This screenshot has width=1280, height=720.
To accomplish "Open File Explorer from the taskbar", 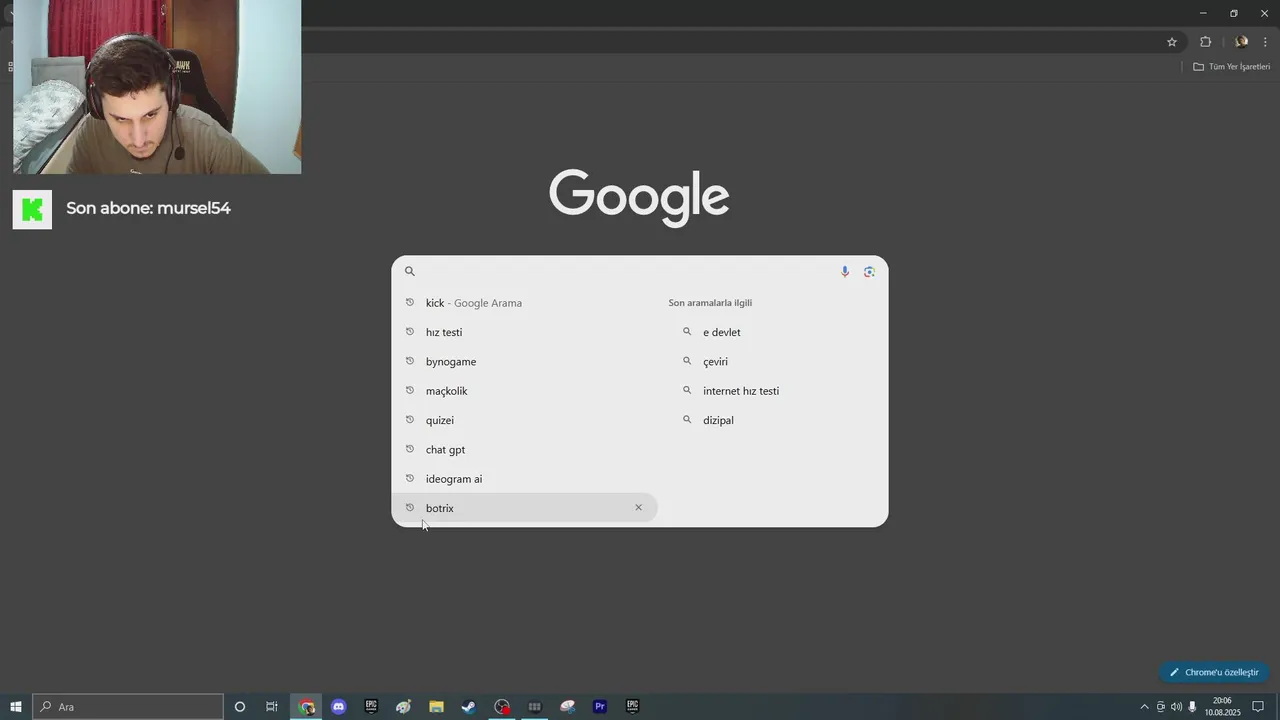I will click(x=436, y=707).
